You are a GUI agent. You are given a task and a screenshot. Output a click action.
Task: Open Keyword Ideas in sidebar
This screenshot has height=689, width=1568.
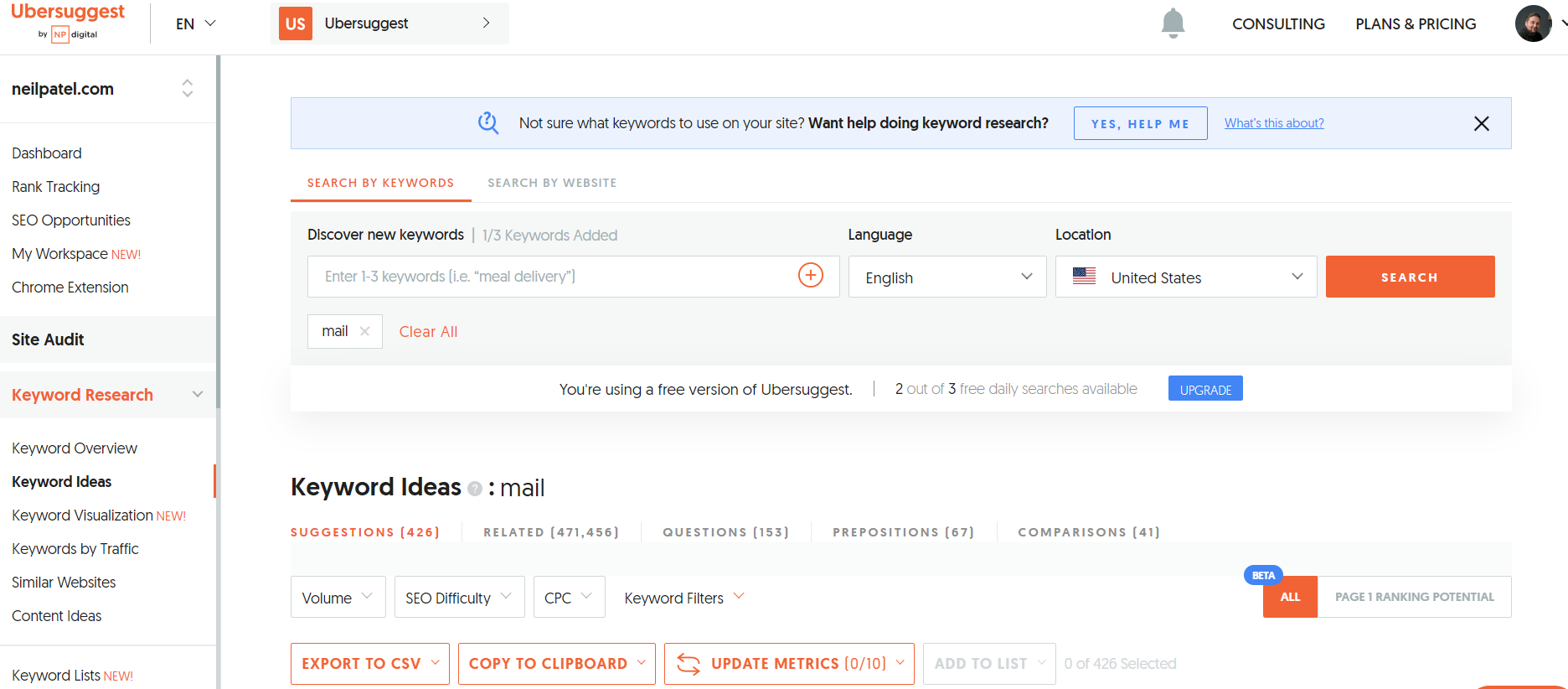click(x=62, y=482)
